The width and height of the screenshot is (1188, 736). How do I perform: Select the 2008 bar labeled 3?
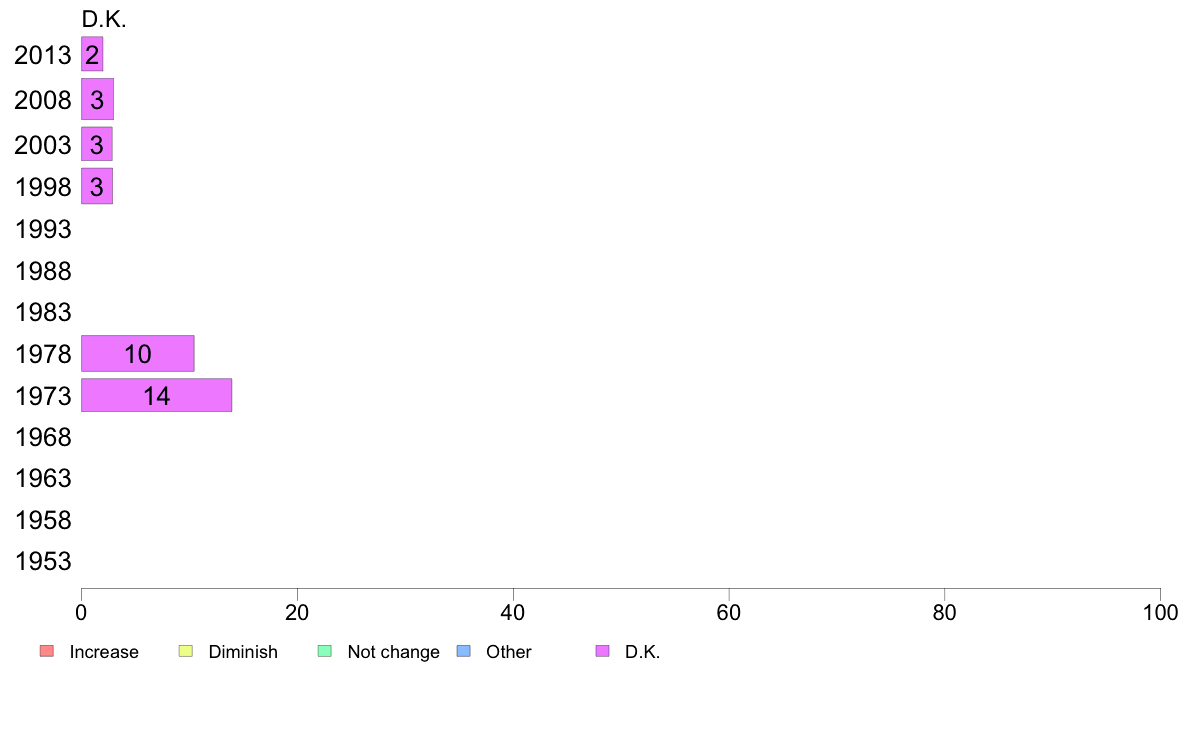[x=98, y=99]
